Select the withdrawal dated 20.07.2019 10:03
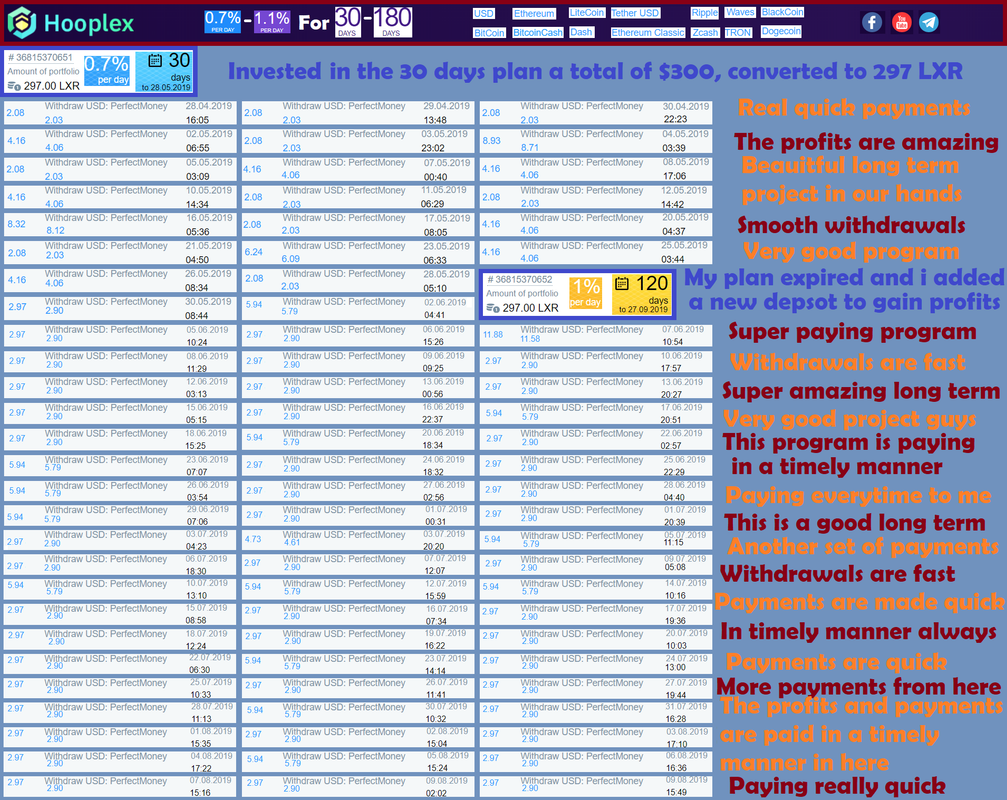Screen dimensions: 1007x800 (596, 639)
